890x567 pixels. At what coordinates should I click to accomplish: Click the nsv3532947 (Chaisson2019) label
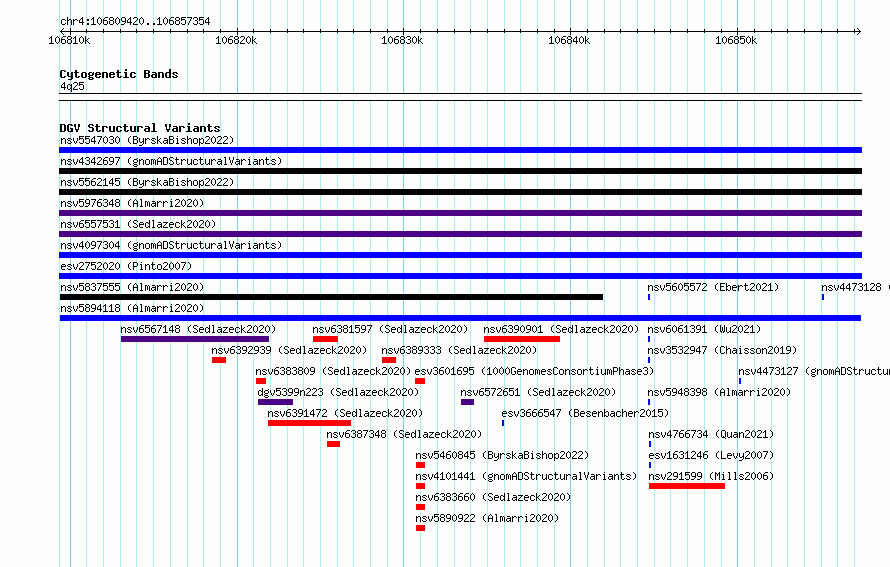tap(723, 350)
